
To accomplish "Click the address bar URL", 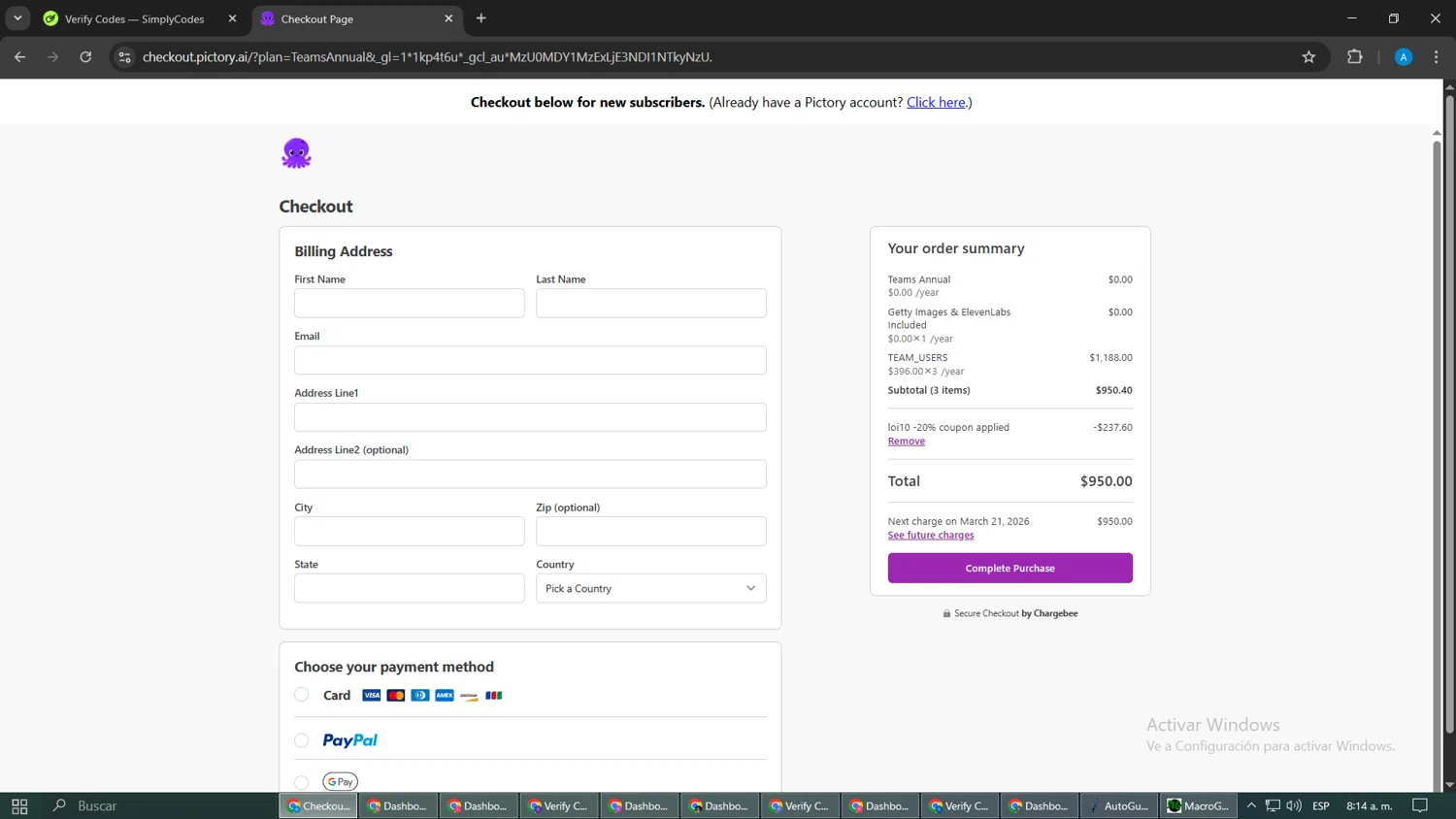I will coord(427,57).
